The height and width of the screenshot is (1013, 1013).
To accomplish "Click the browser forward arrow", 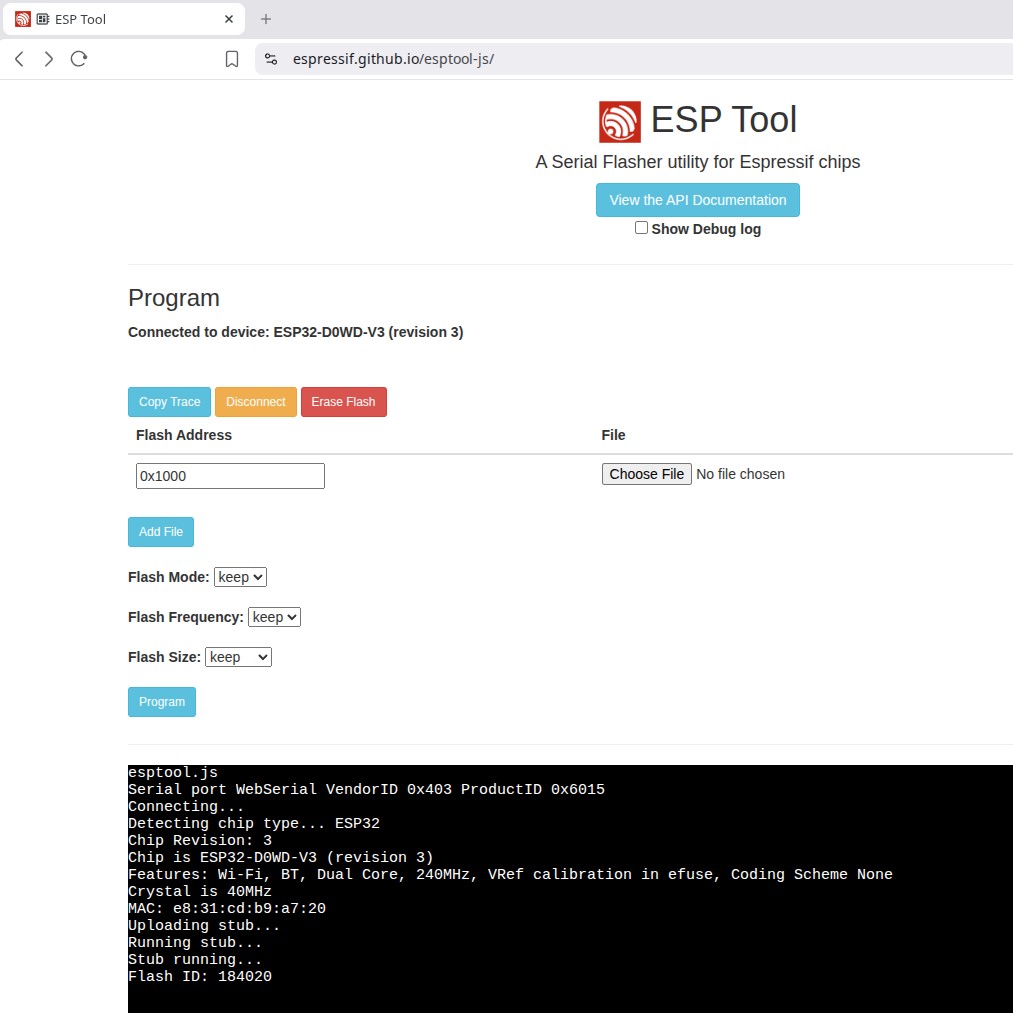I will [48, 59].
